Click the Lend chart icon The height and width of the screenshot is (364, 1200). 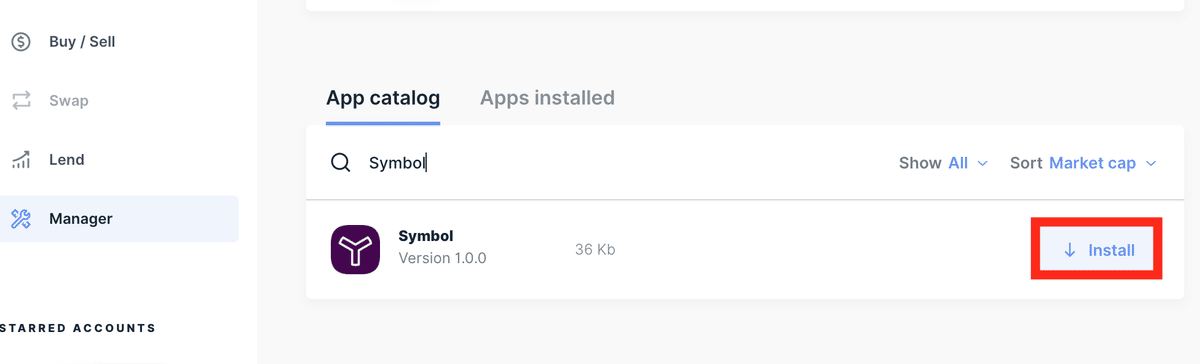[21, 160]
